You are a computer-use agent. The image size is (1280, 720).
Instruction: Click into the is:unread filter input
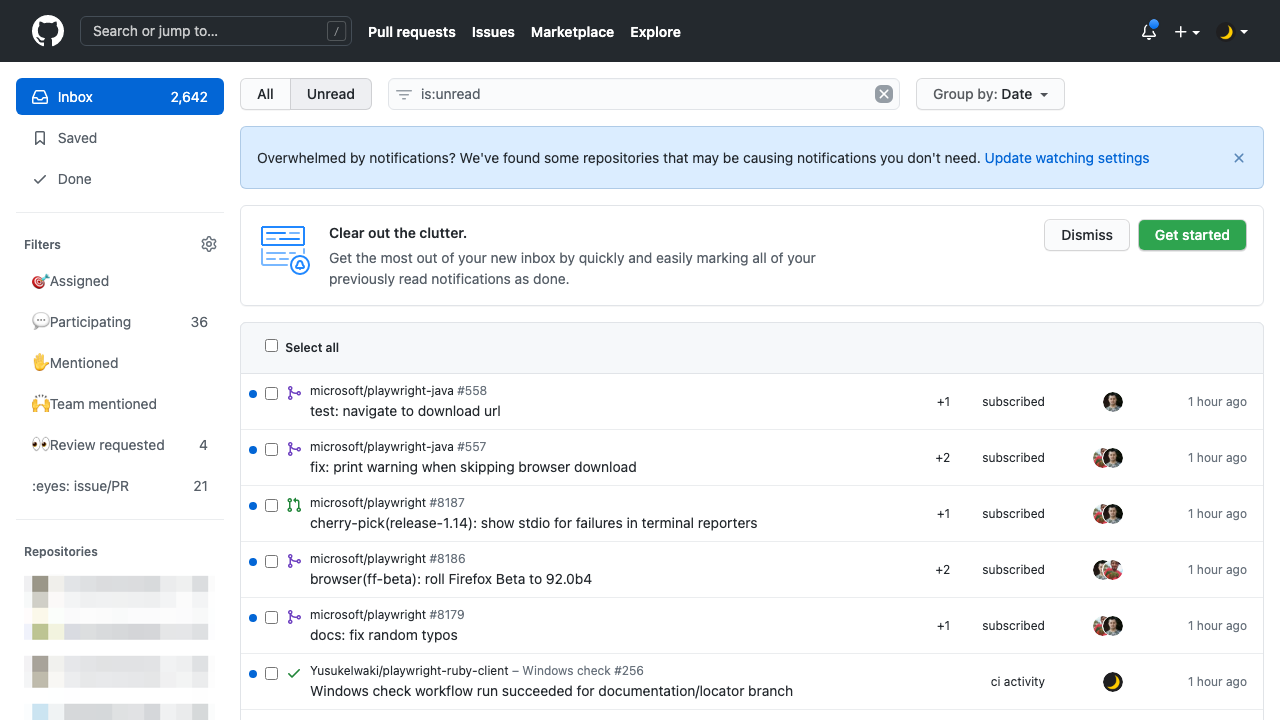click(644, 94)
